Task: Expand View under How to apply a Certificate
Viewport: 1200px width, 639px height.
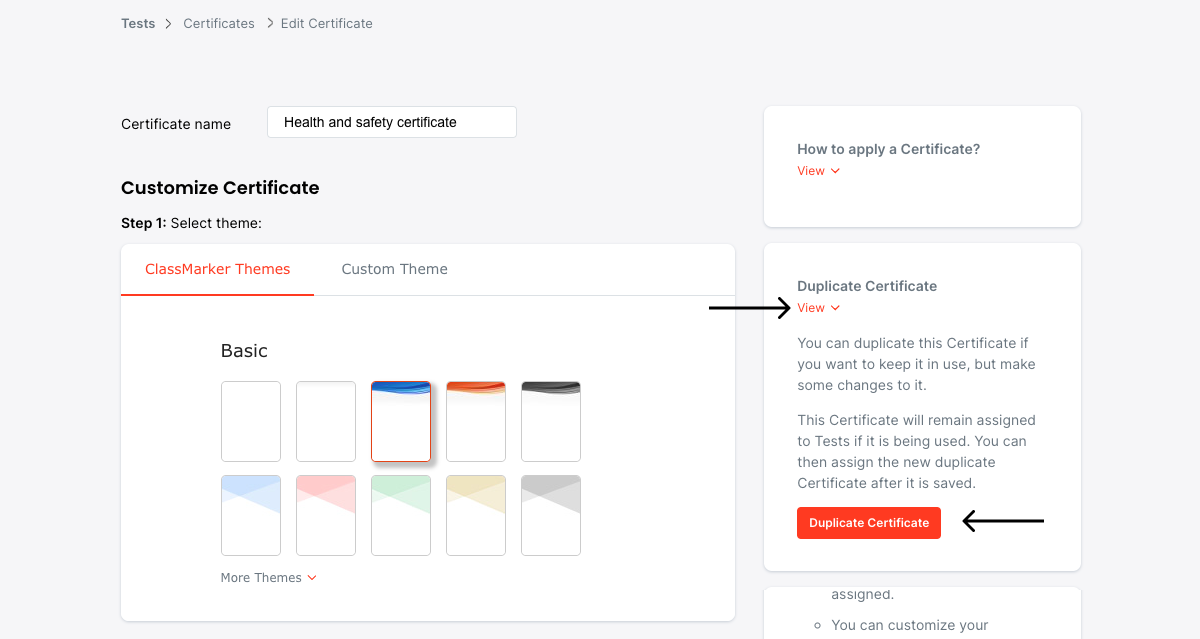Action: point(818,171)
